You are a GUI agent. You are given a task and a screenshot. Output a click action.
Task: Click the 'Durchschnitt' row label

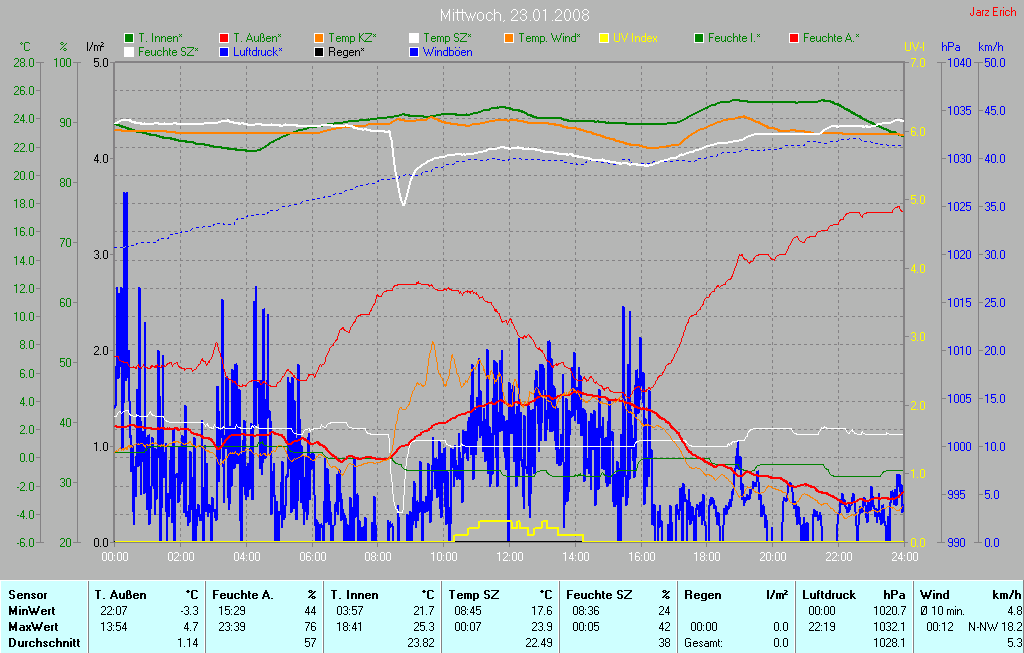44,643
